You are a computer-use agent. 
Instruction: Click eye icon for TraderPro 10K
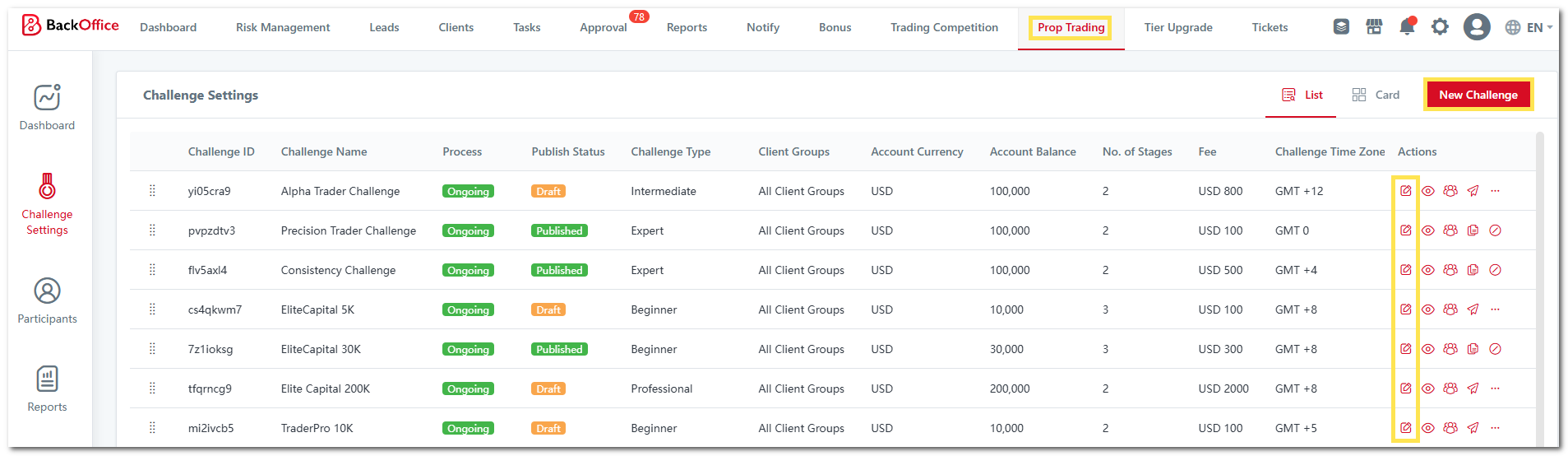[x=1428, y=428]
